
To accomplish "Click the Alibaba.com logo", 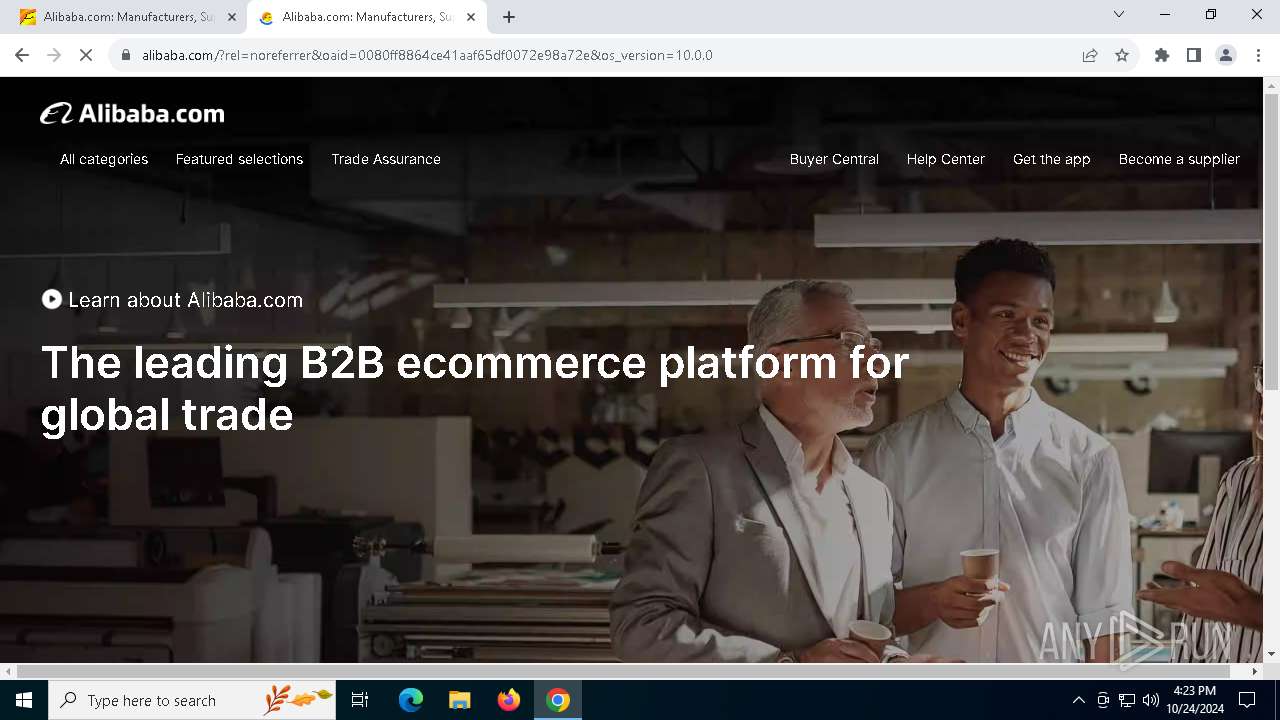I will point(132,114).
